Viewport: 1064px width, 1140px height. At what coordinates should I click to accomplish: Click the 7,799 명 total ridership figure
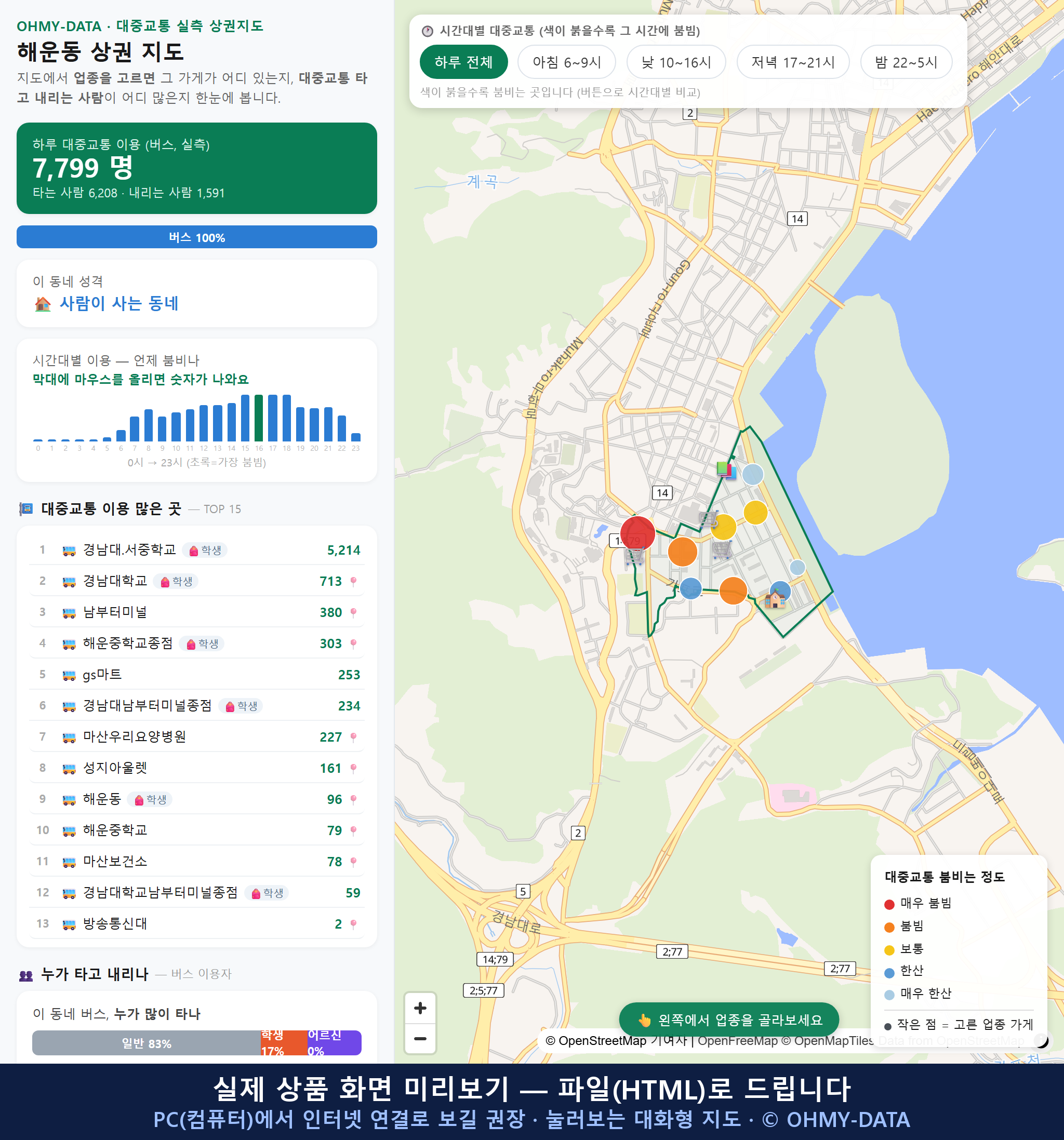[x=83, y=168]
